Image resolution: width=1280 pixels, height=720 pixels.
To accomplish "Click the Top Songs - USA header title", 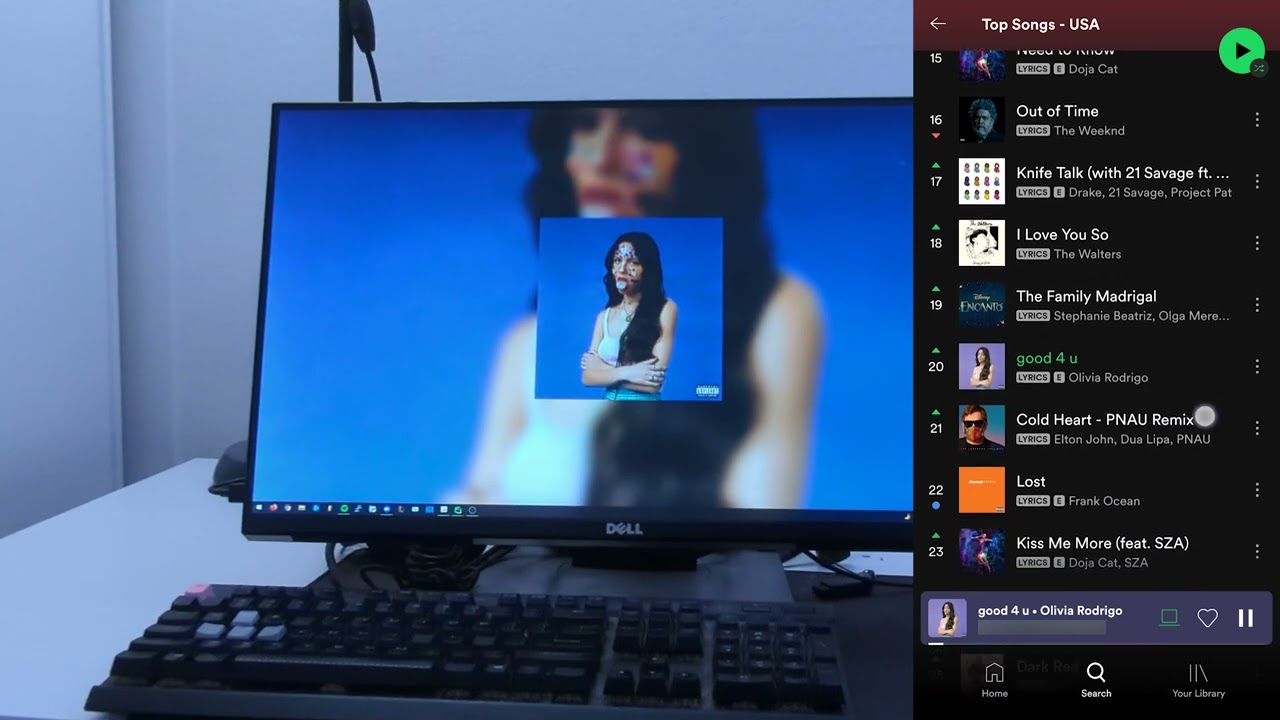I will [1040, 24].
